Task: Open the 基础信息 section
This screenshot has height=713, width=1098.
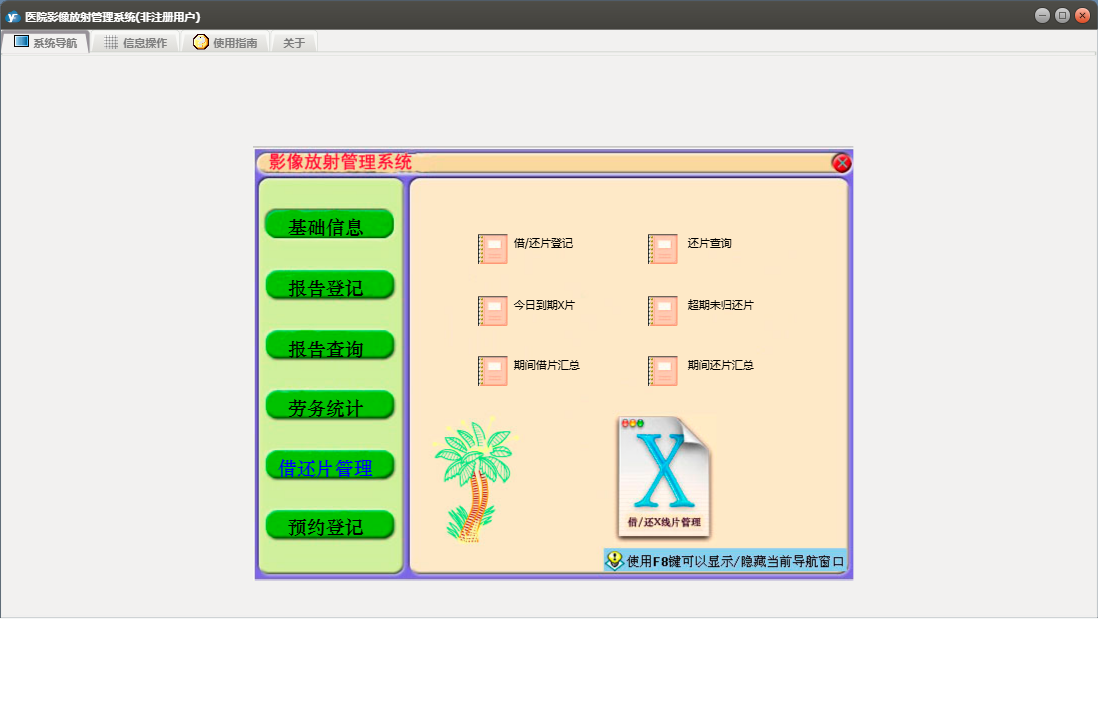Action: pyautogui.click(x=329, y=225)
